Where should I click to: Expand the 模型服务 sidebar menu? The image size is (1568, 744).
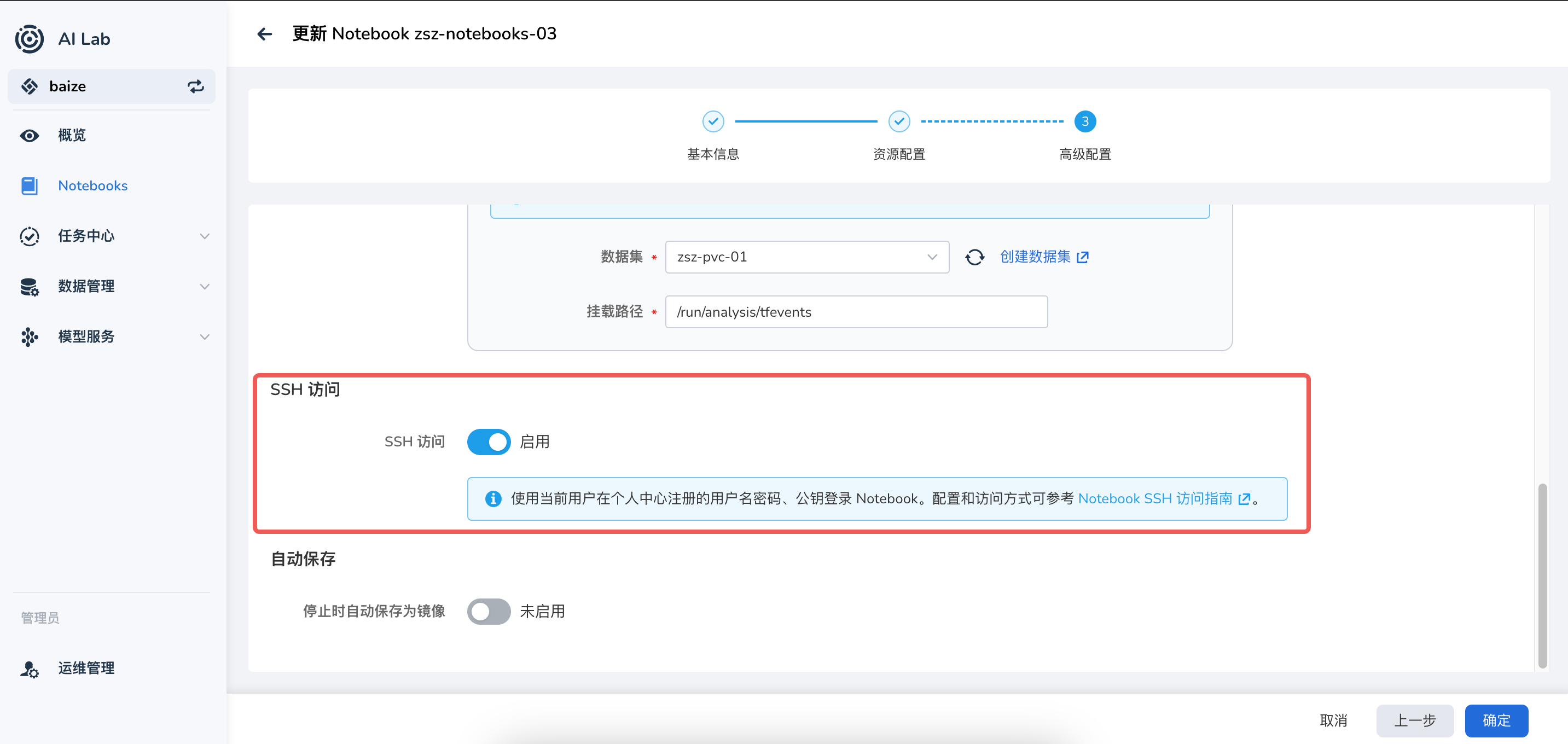coord(205,336)
